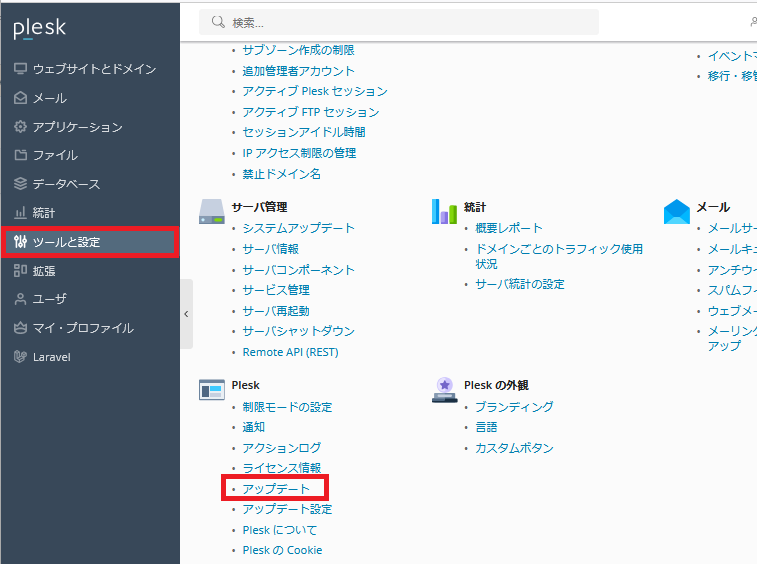Click the サーバ再起動 link
Image resolution: width=757 pixels, height=564 pixels.
point(276,310)
